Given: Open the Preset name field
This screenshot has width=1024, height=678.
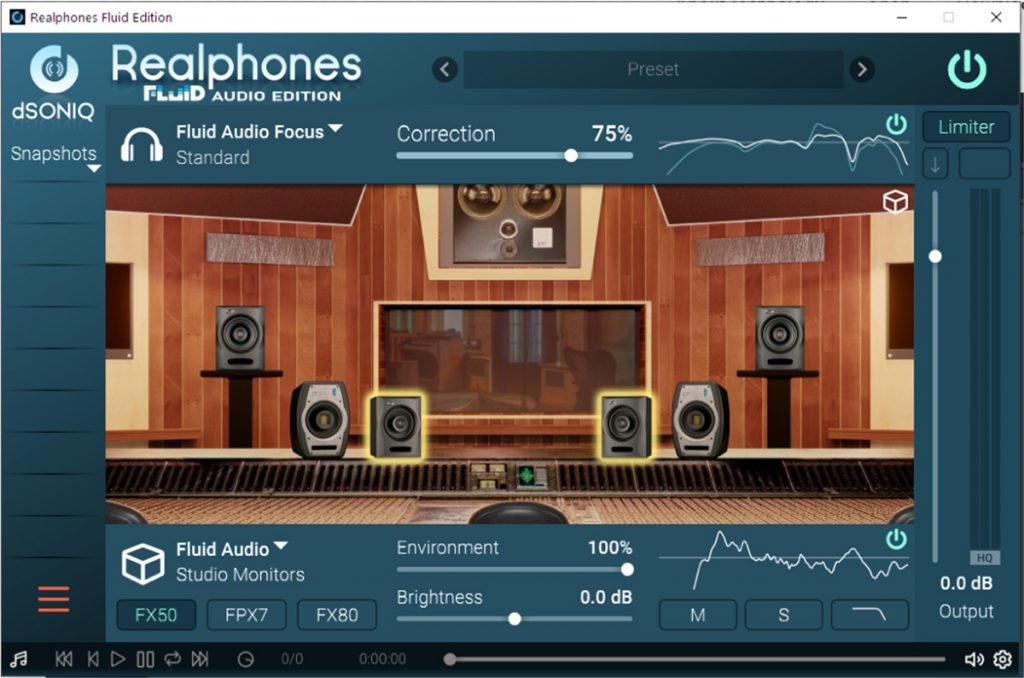Looking at the screenshot, I should coord(653,69).
